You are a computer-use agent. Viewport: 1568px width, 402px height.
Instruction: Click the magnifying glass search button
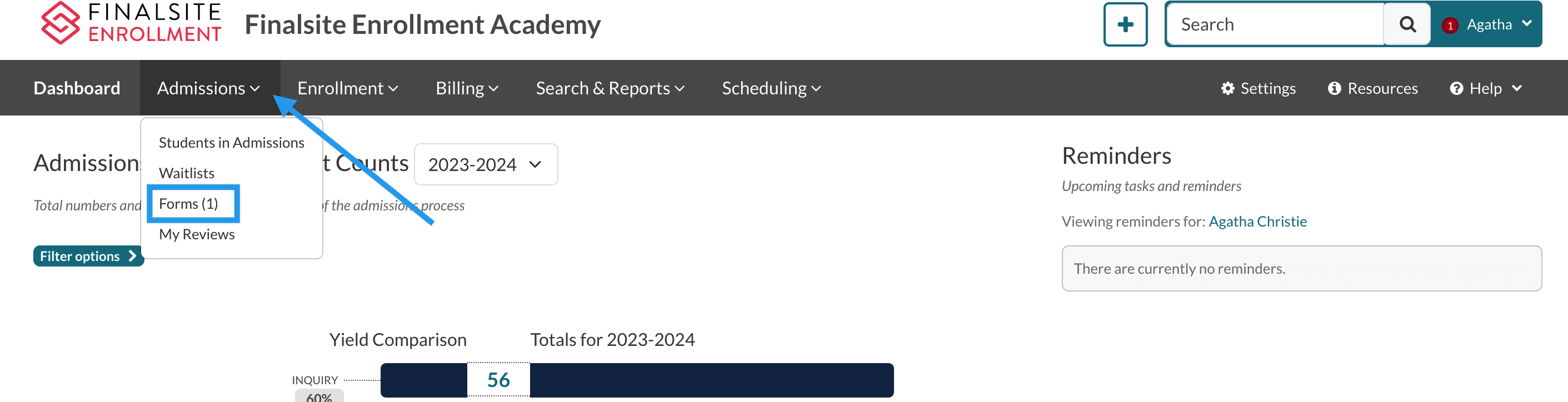1407,24
